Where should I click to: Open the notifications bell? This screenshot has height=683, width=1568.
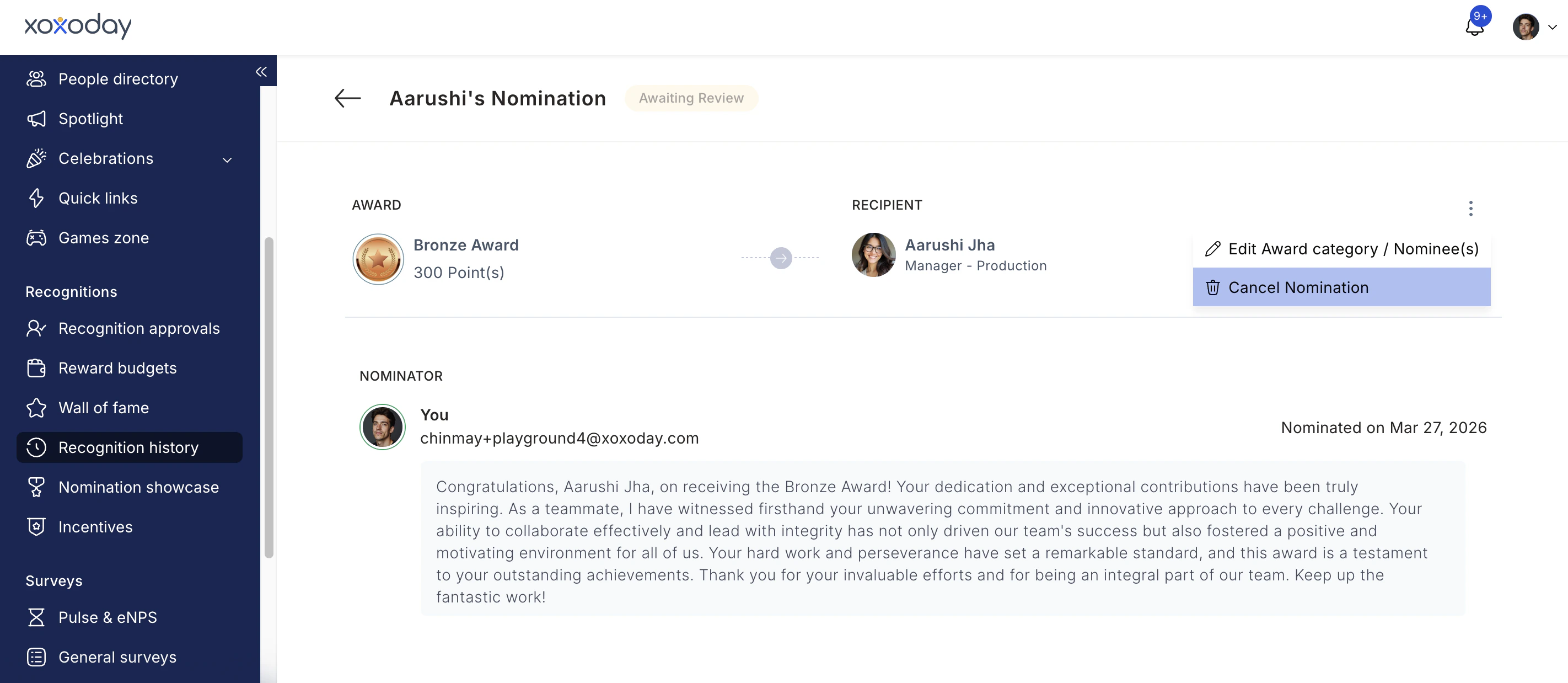pos(1474,28)
